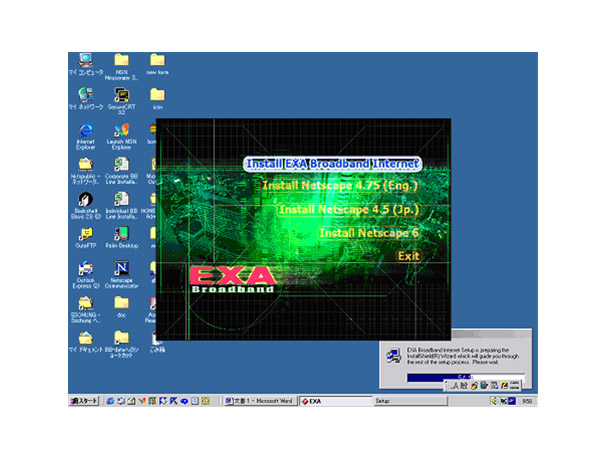The width and height of the screenshot is (600, 453).
Task: Click Install Netscape 6 option
Action: coord(368,233)
